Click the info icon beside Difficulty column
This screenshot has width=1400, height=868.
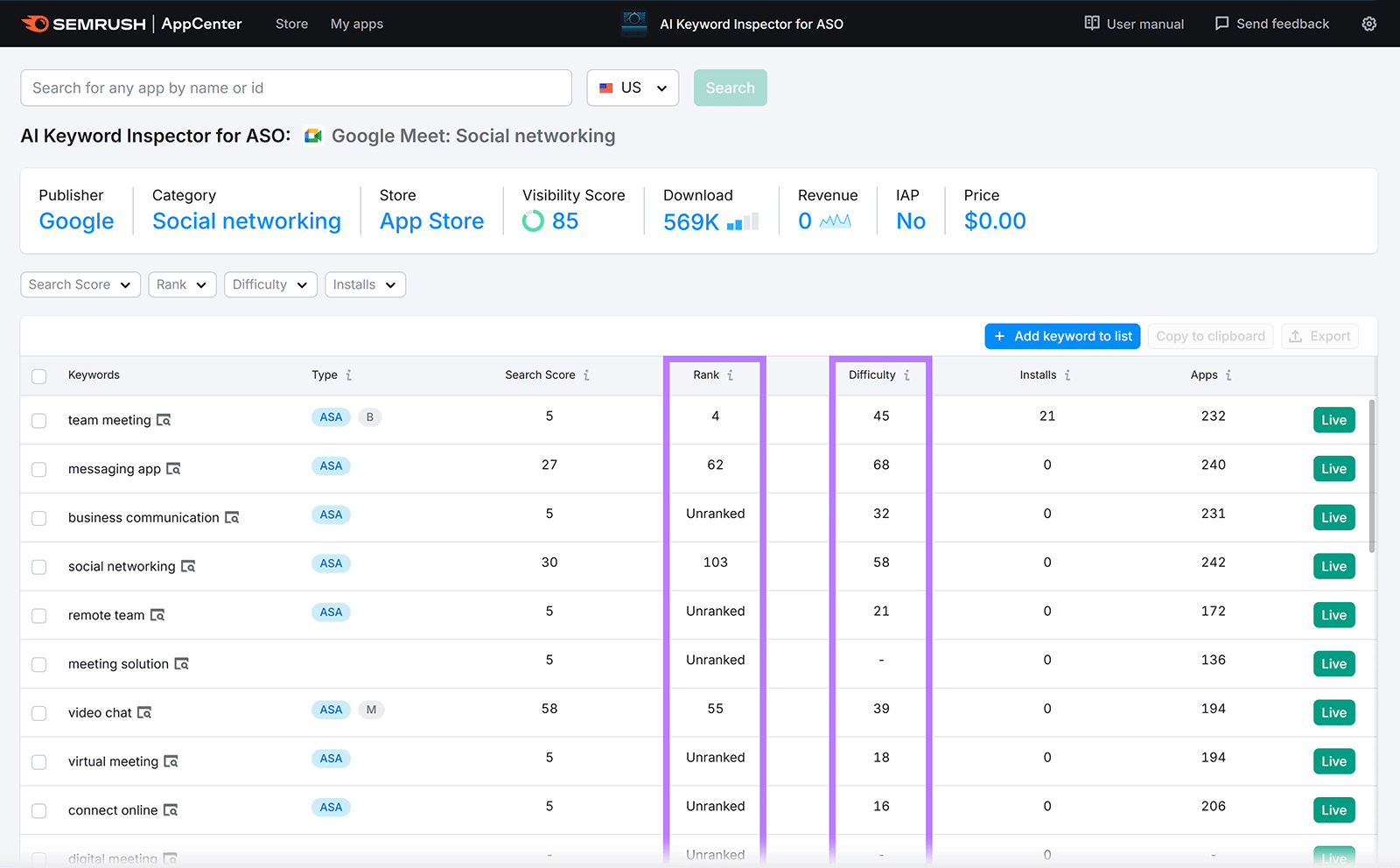pos(906,374)
